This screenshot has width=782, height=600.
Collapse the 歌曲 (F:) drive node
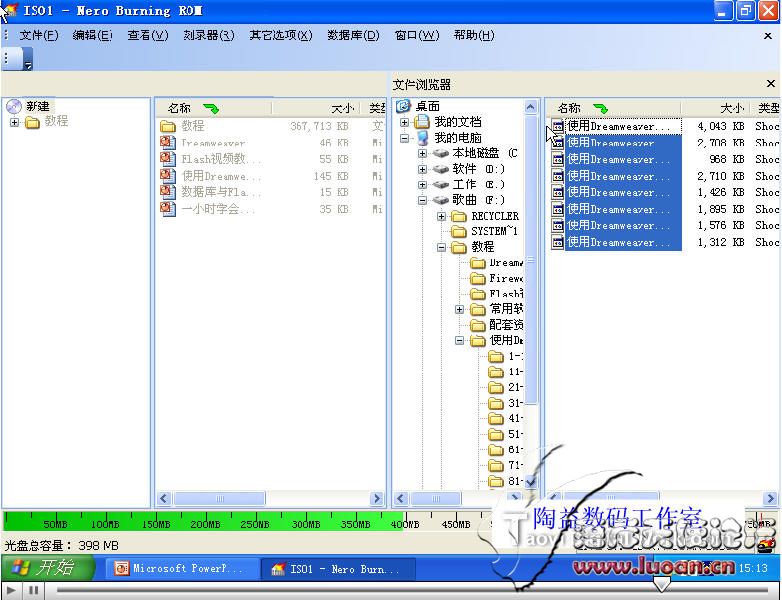coord(422,200)
